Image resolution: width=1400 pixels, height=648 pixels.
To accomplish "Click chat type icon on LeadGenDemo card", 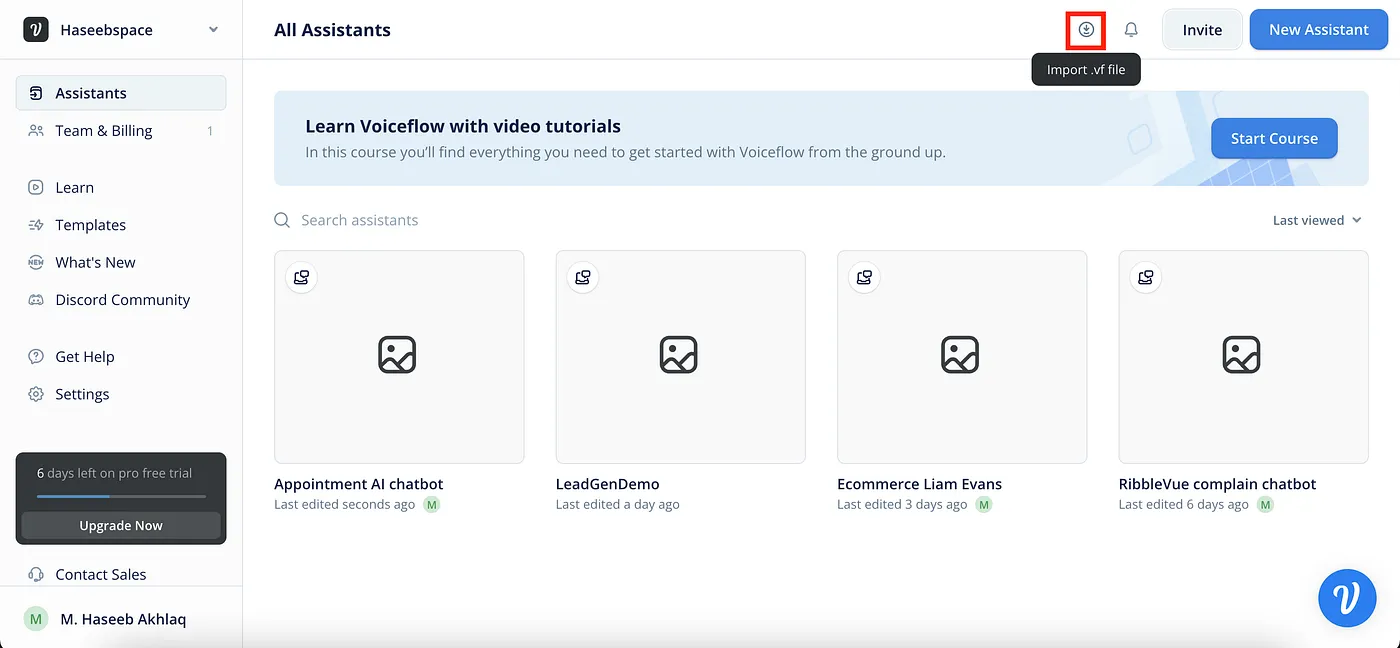I will [583, 277].
